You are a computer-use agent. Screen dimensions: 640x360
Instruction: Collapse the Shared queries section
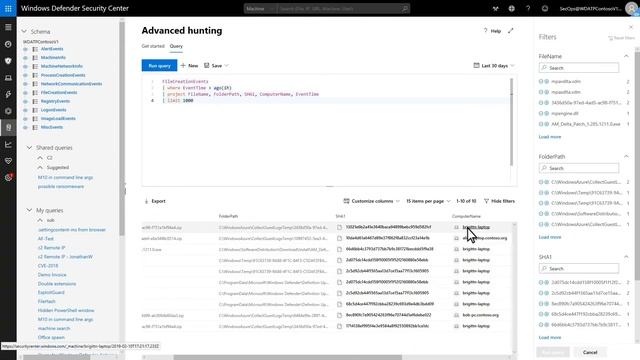coord(29,147)
